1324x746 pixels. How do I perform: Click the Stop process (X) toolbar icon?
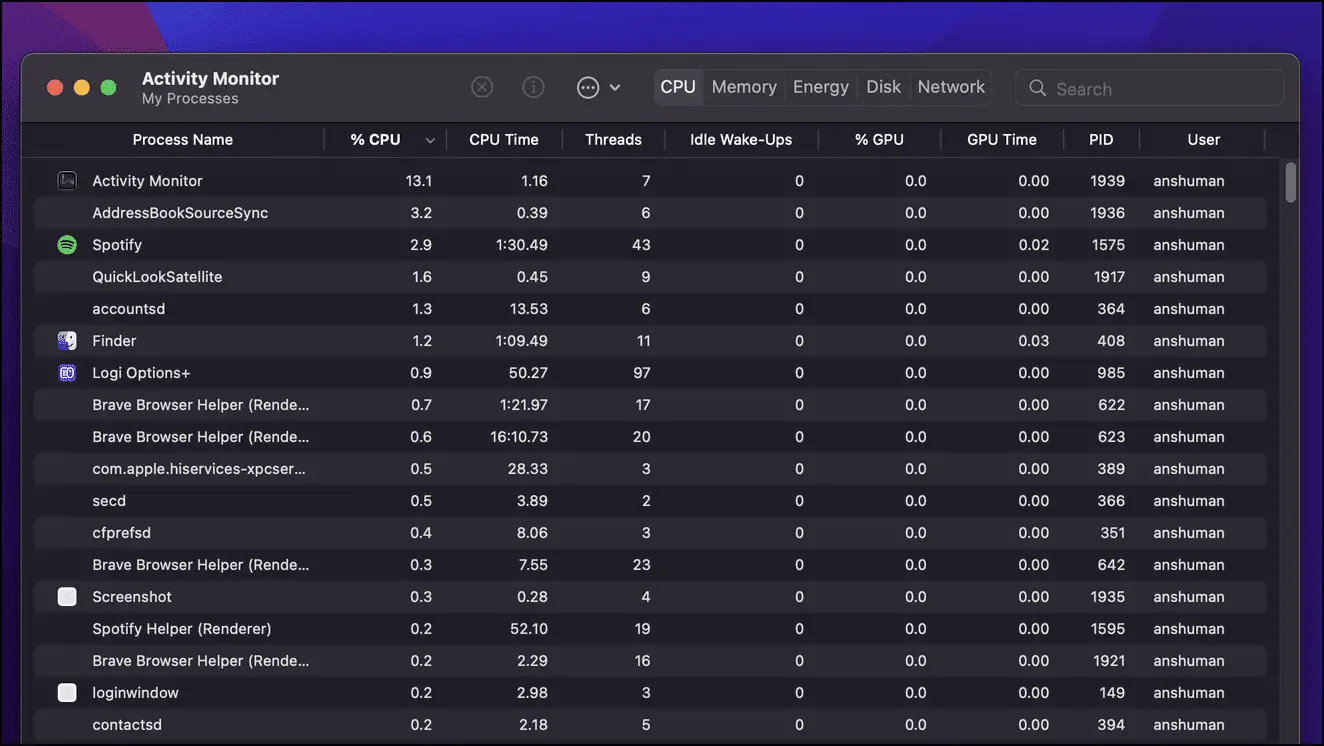point(482,87)
